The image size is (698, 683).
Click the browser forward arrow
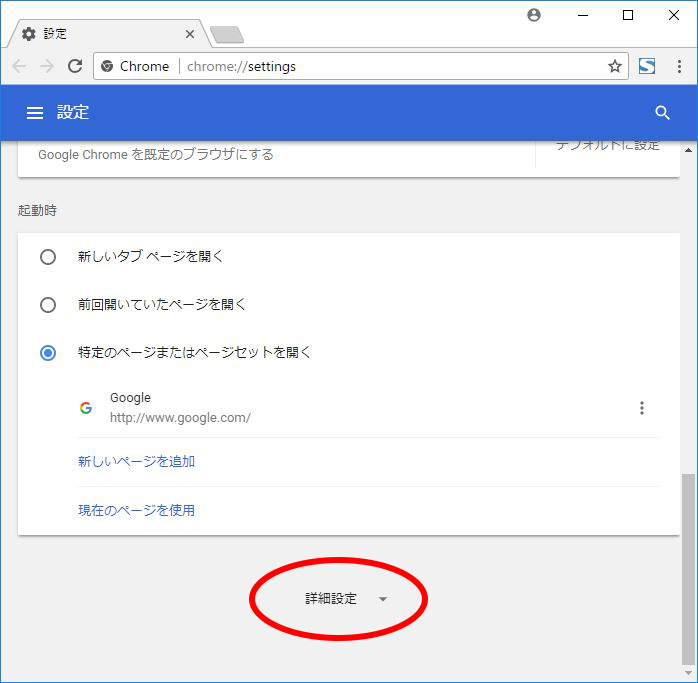click(x=47, y=66)
